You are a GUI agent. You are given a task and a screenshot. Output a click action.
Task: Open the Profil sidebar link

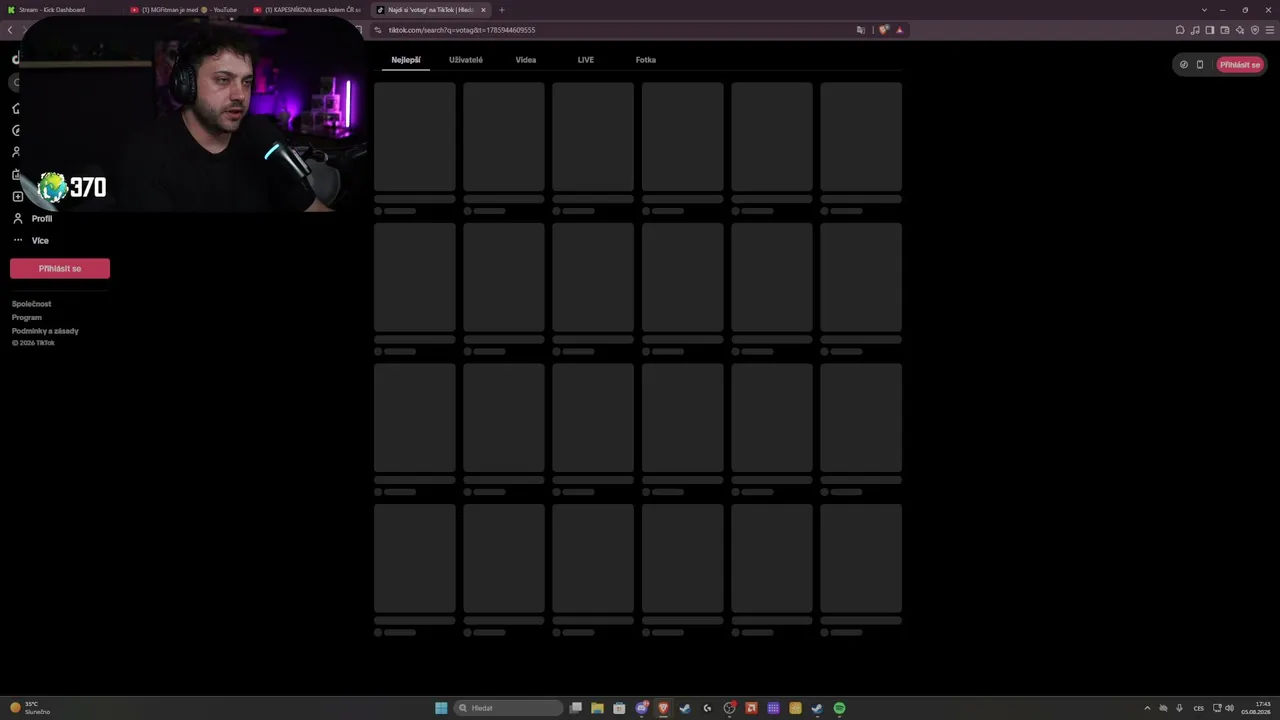click(42, 218)
